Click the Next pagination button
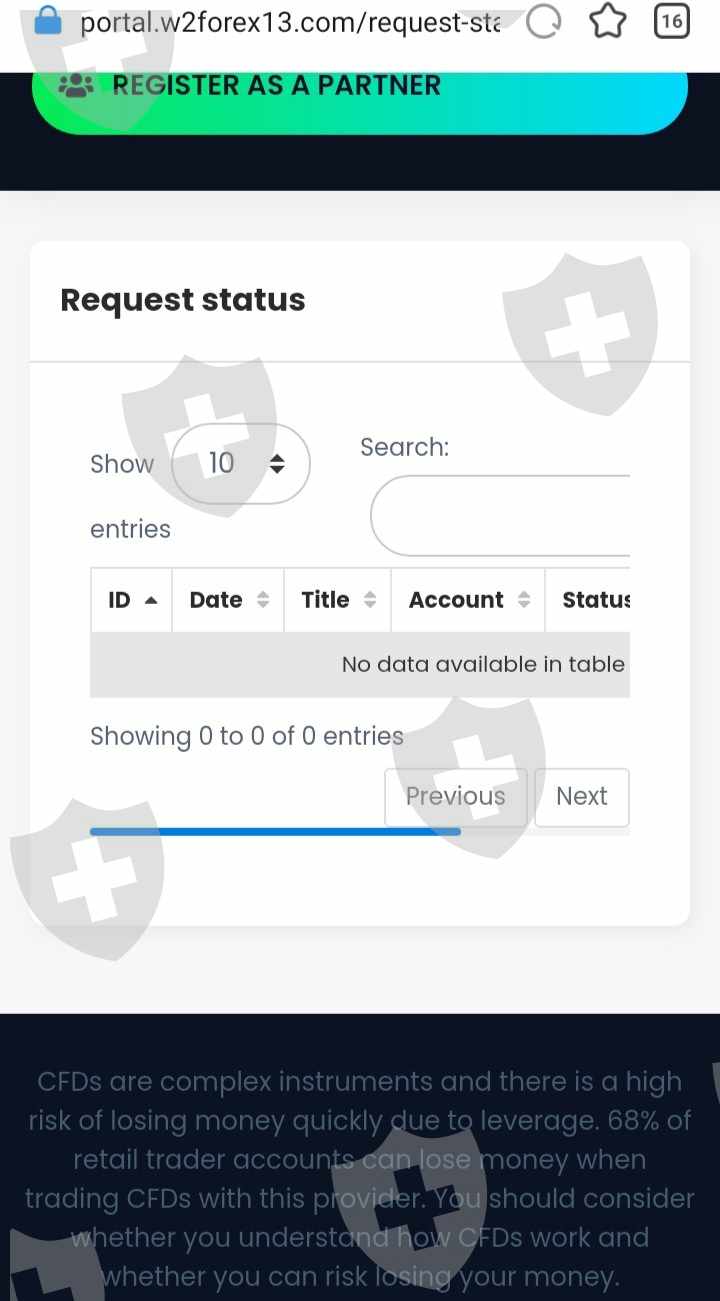 (581, 797)
